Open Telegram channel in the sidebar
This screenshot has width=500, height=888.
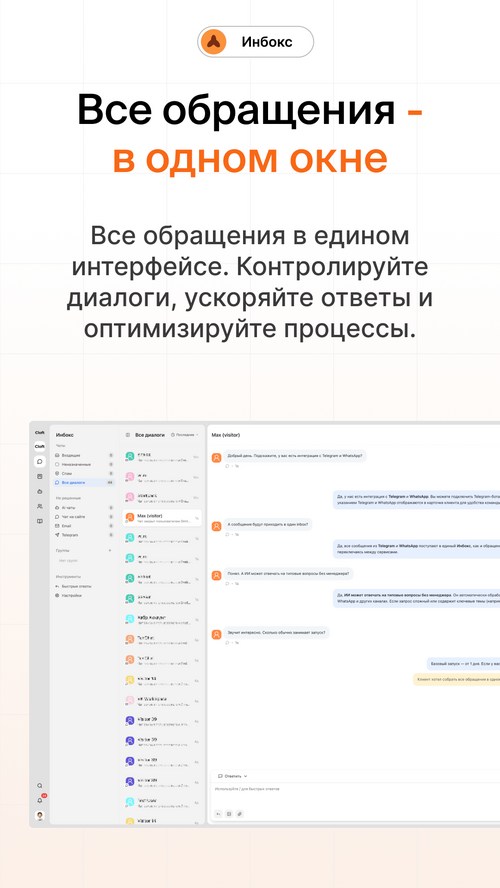[x=84, y=535]
